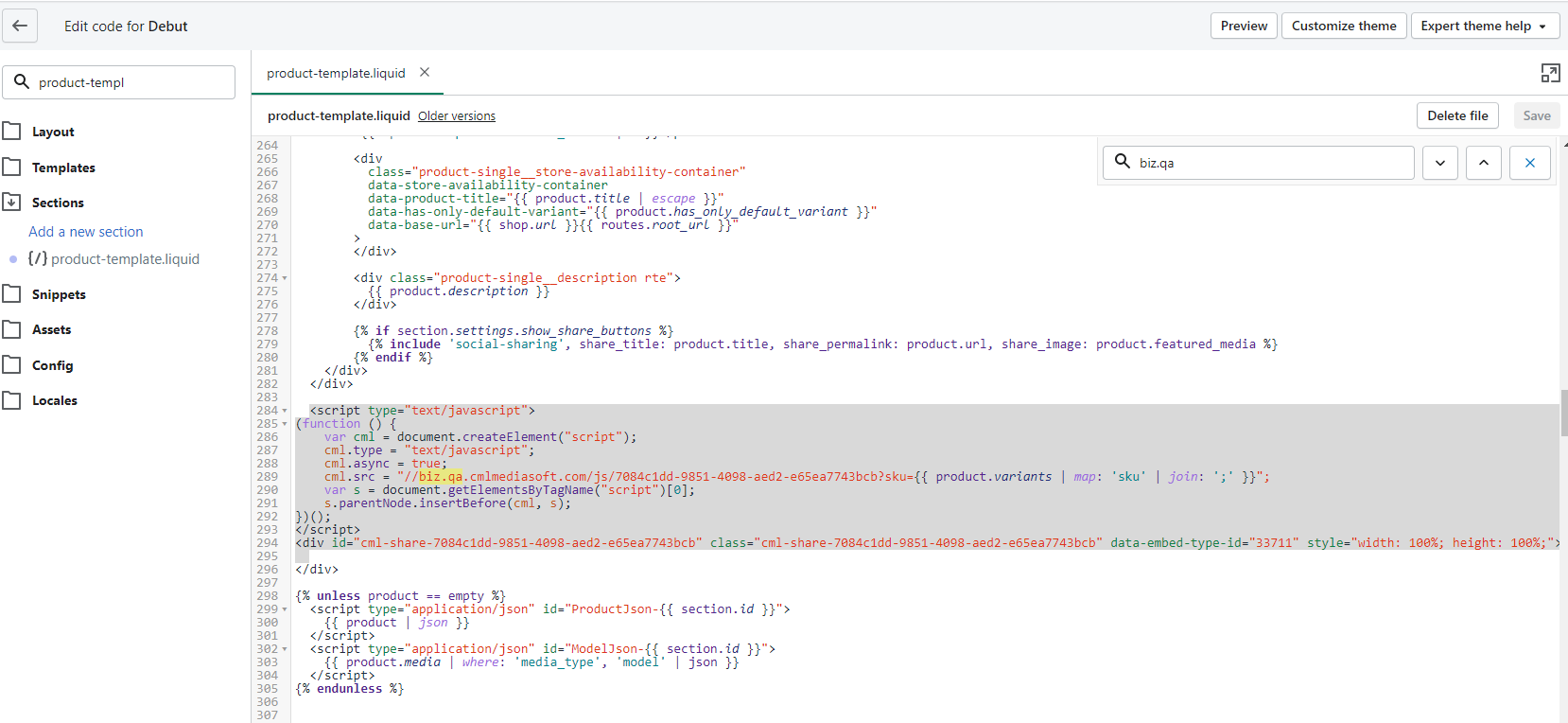Click line number 296 in gutter

coord(268,570)
